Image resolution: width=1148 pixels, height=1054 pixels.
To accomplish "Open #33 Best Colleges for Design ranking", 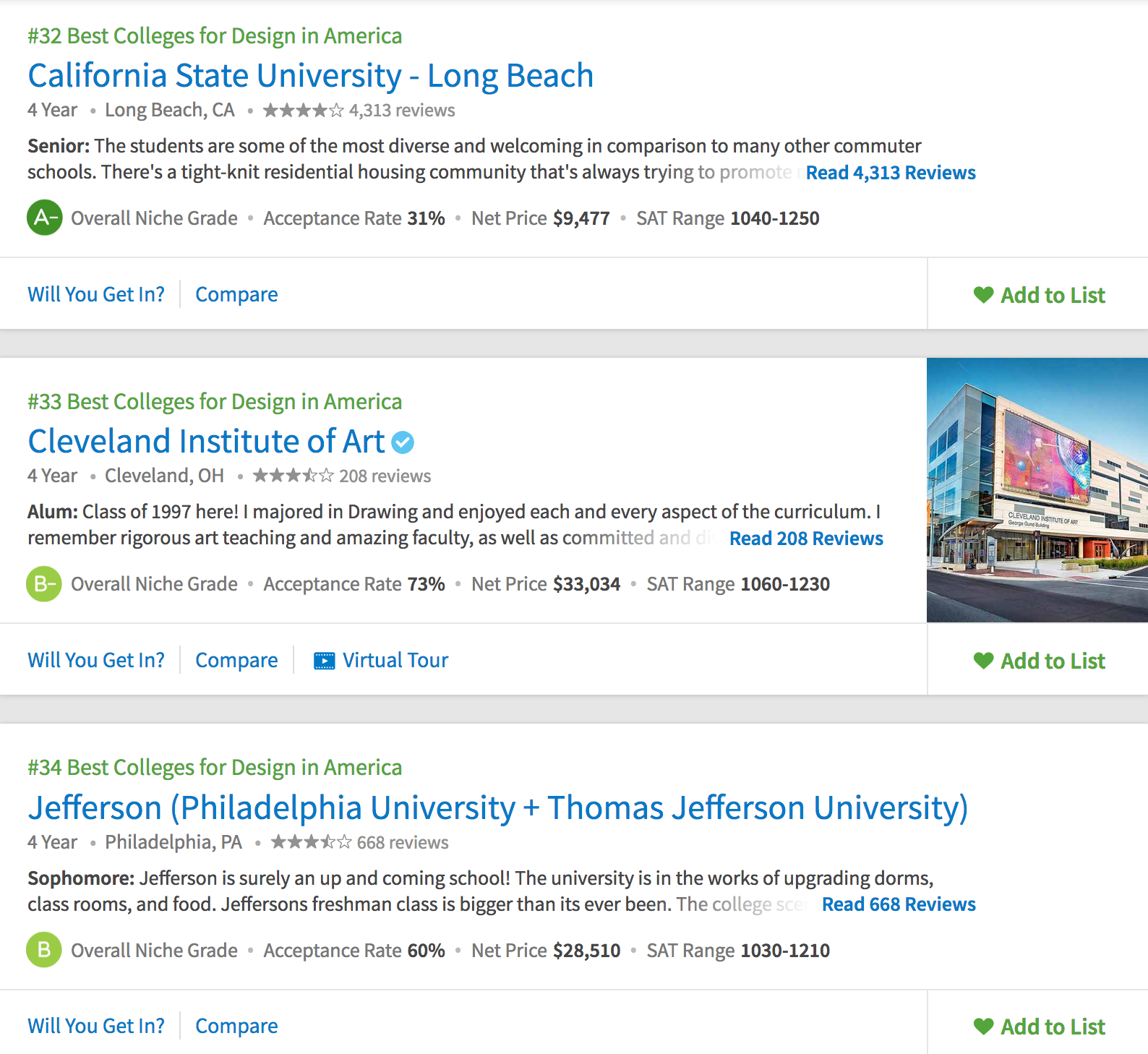I will 215,402.
